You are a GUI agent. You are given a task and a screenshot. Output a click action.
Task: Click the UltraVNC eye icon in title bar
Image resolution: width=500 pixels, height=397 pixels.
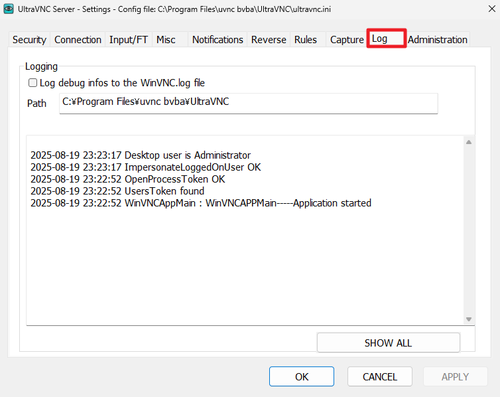pos(8,9)
